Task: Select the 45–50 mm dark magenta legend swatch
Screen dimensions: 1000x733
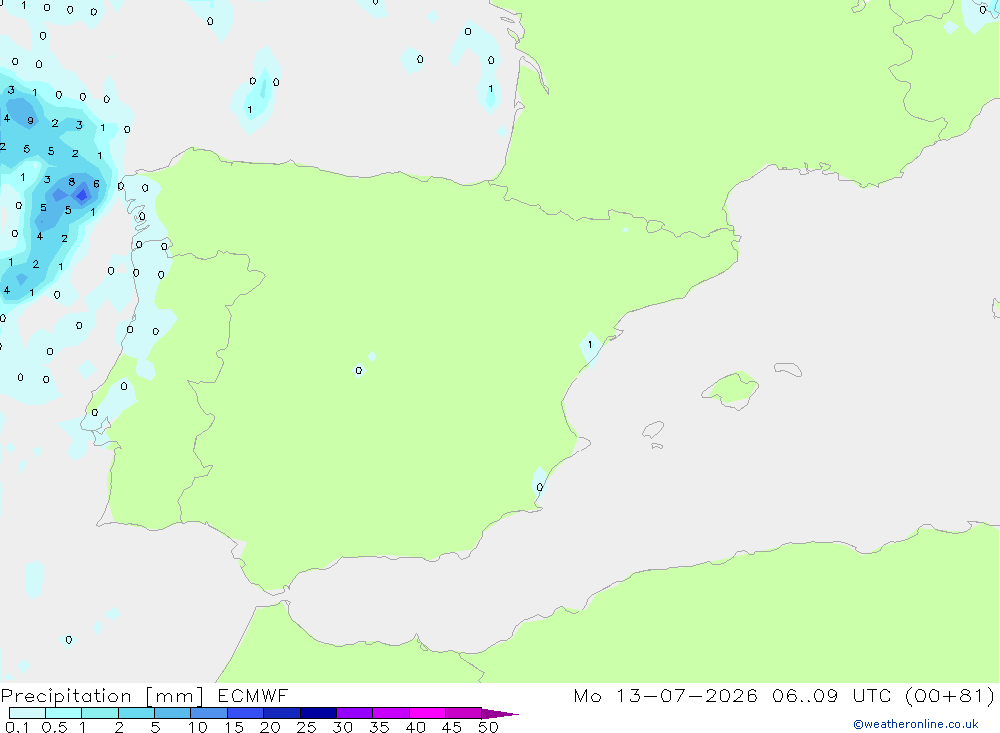Action: point(463,713)
